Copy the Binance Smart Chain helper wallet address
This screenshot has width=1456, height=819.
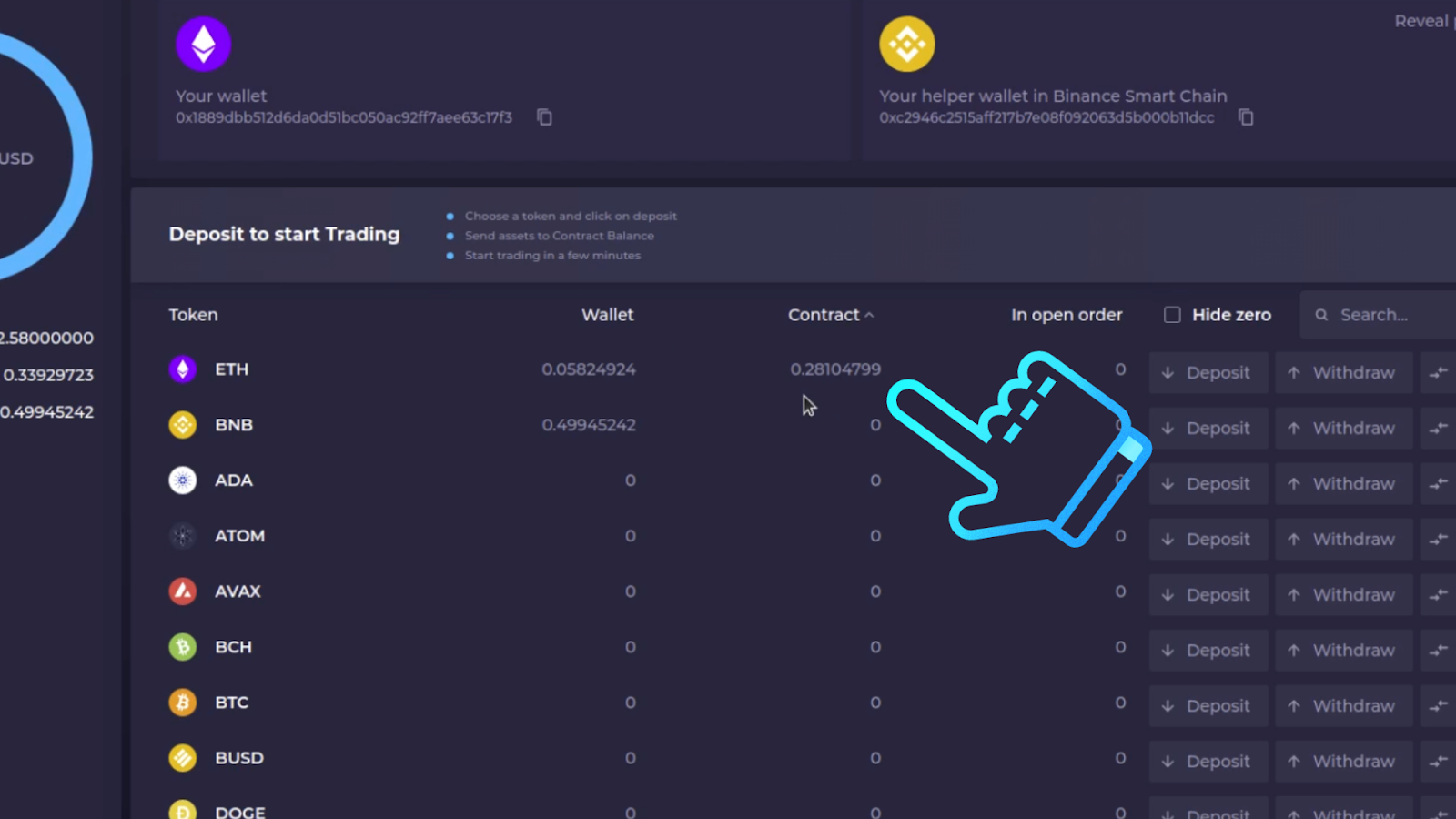click(1246, 117)
